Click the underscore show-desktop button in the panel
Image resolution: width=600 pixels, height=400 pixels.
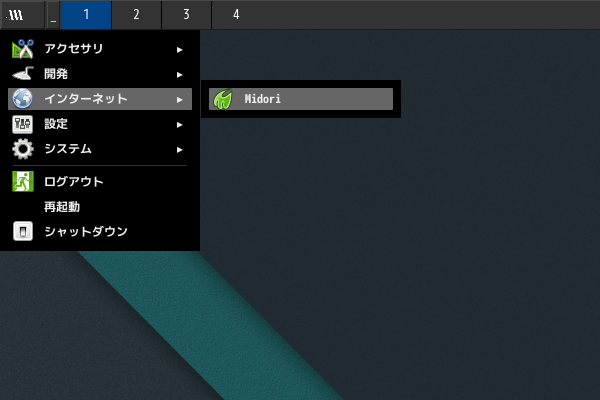pyautogui.click(x=53, y=15)
